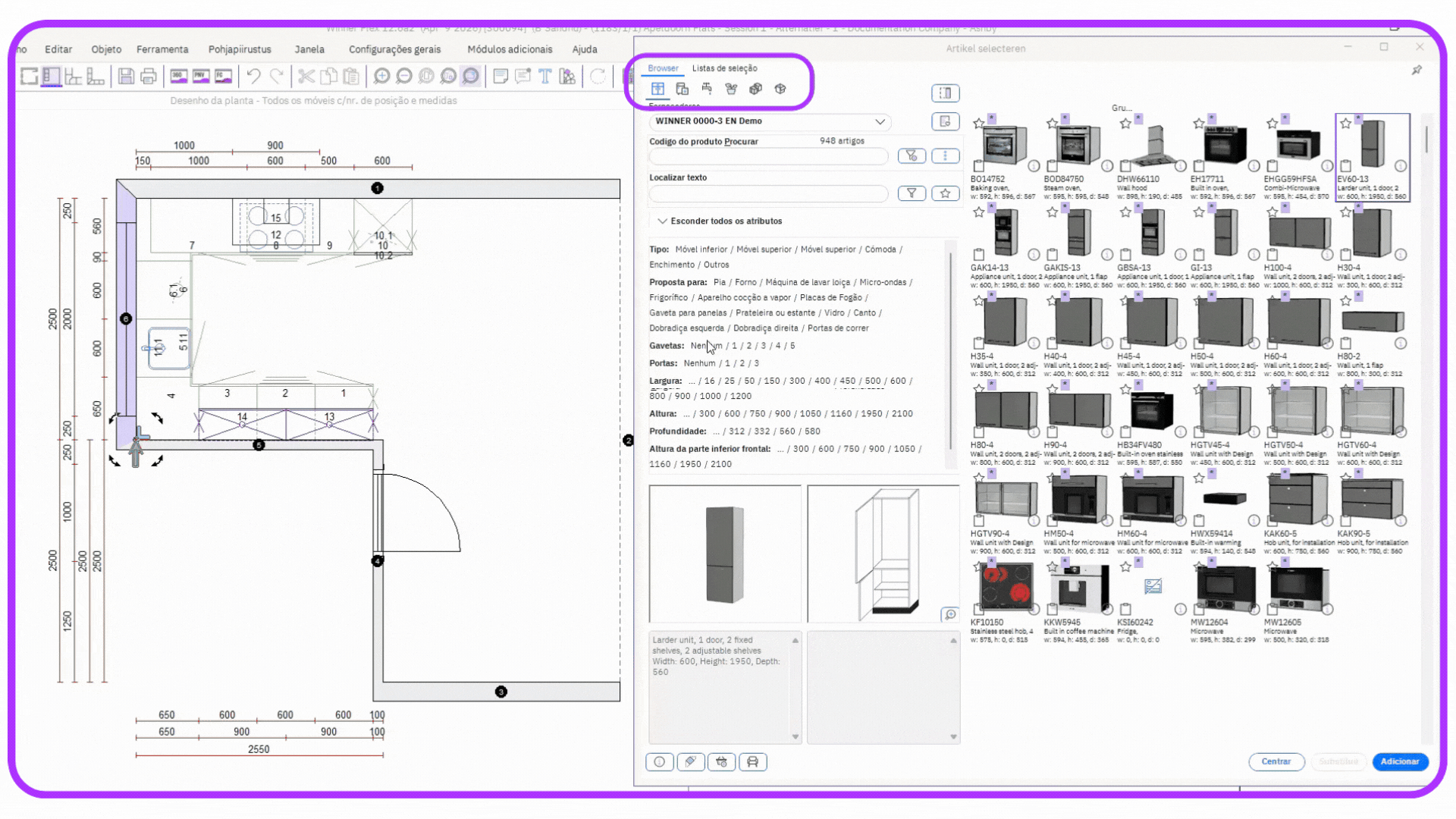Open the Ferramenta menu
Screen dimensions: 1456x819
(162, 49)
